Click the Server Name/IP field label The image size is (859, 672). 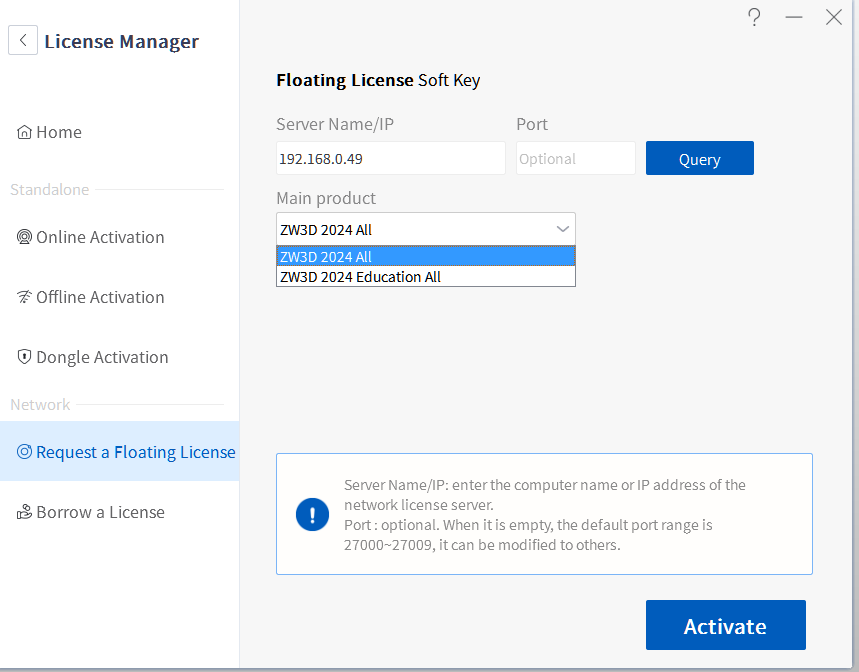(335, 124)
